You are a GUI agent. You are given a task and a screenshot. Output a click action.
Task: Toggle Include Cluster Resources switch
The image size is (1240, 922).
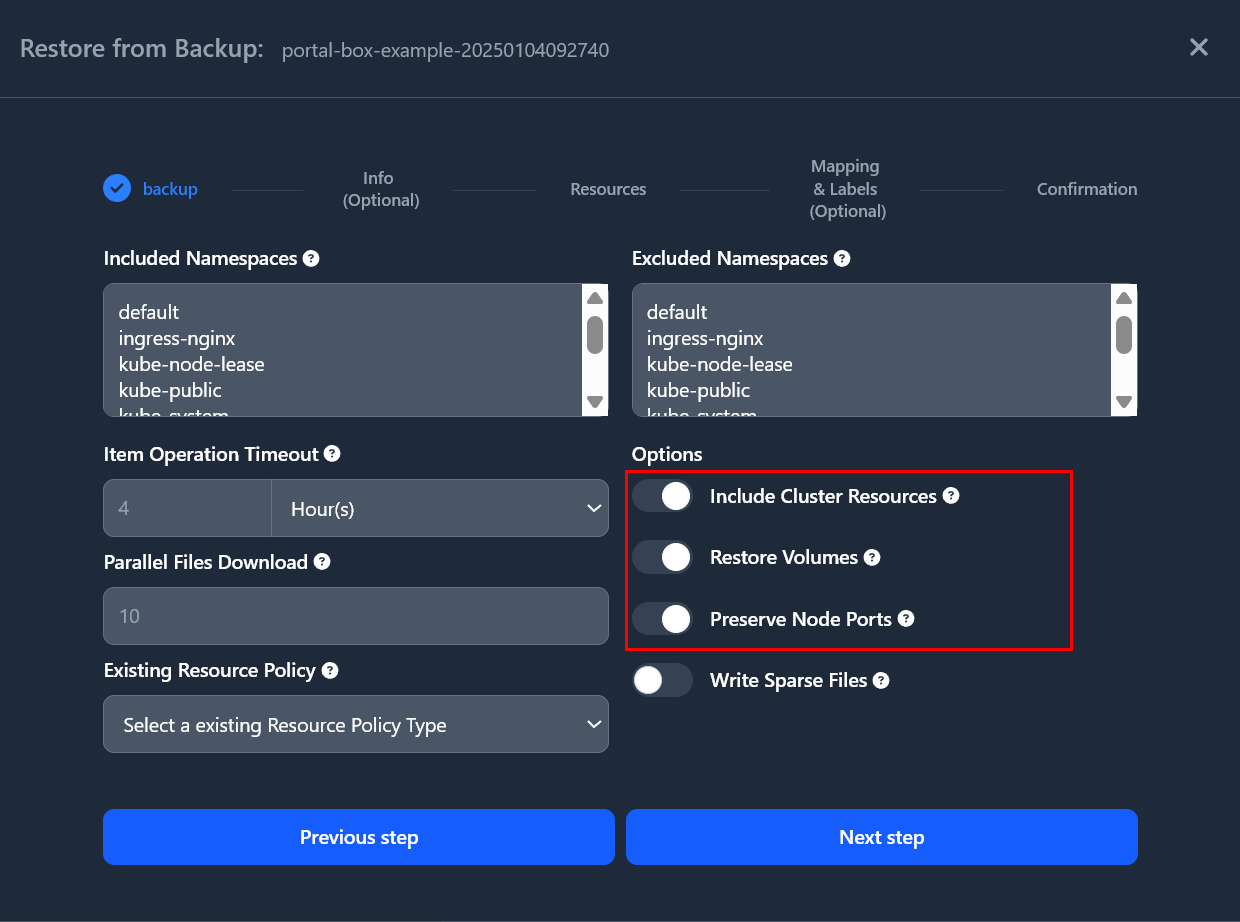pyautogui.click(x=662, y=496)
